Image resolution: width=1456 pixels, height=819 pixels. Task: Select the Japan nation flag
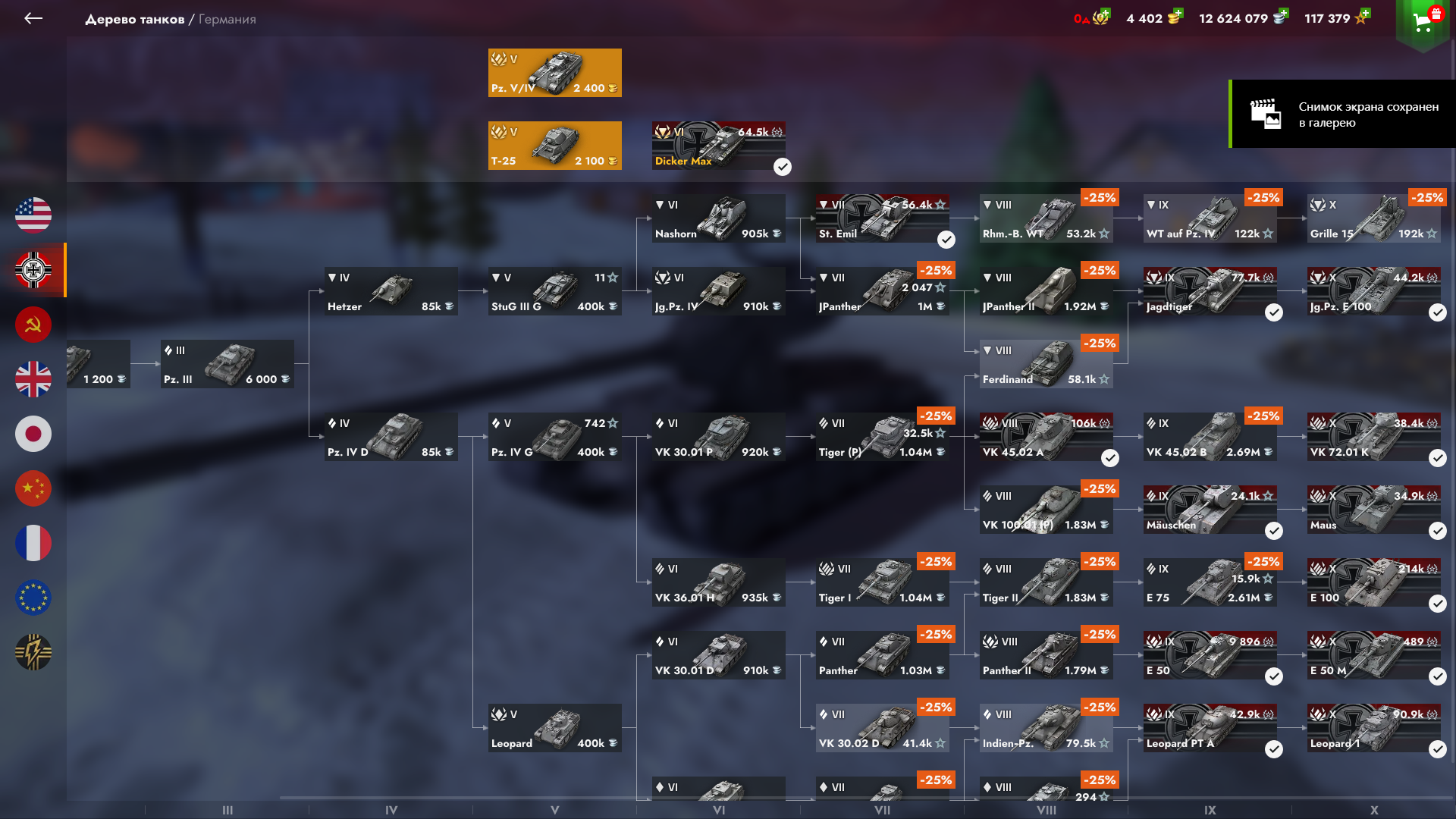33,434
